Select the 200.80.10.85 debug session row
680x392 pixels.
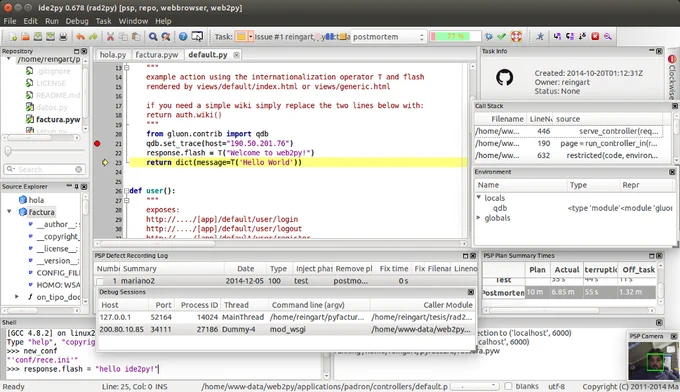286,330
